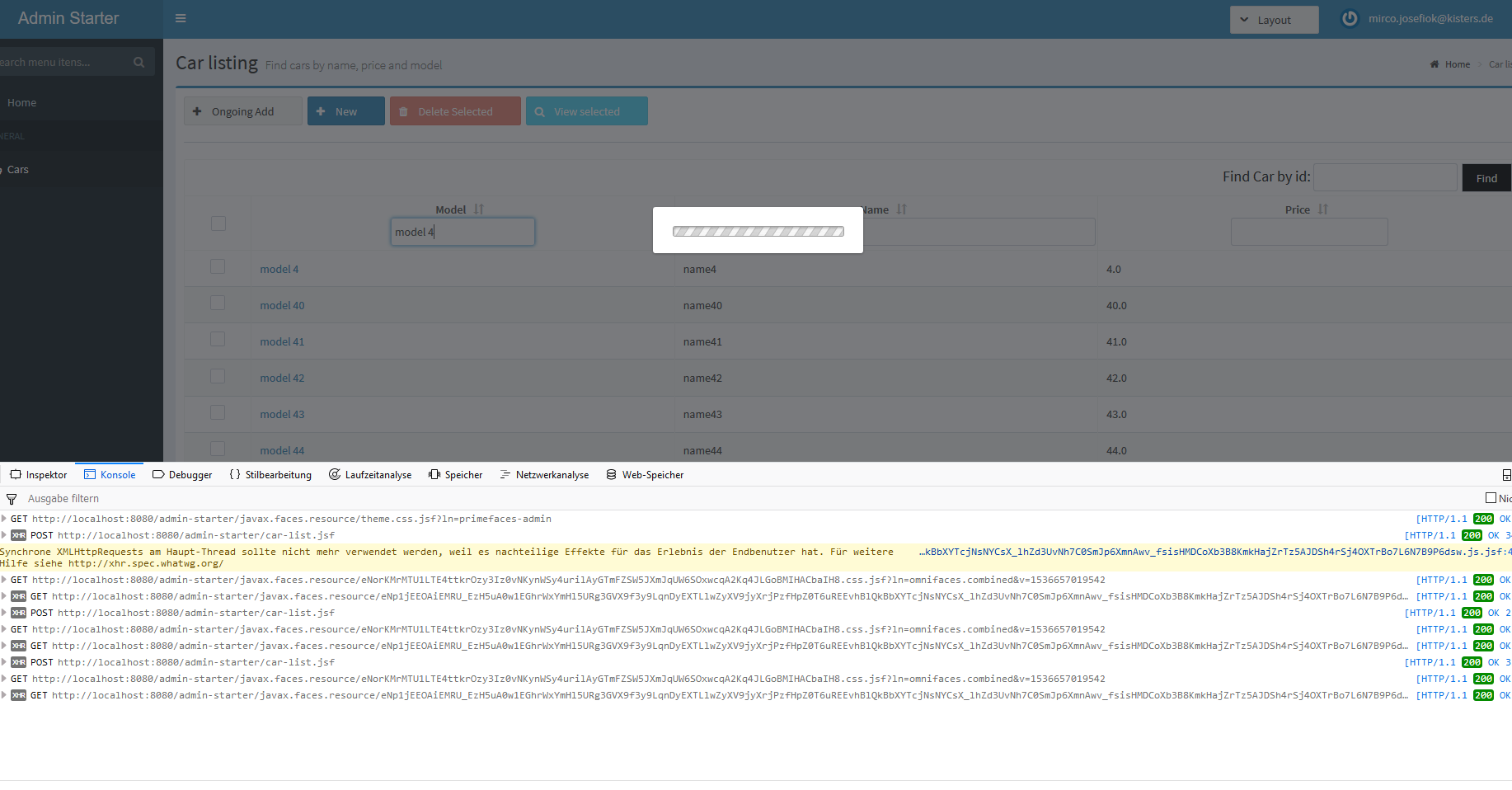Screen dimensions: 1512x790
Task: Toggle the hamburger sidebar menu icon
Action: (181, 19)
